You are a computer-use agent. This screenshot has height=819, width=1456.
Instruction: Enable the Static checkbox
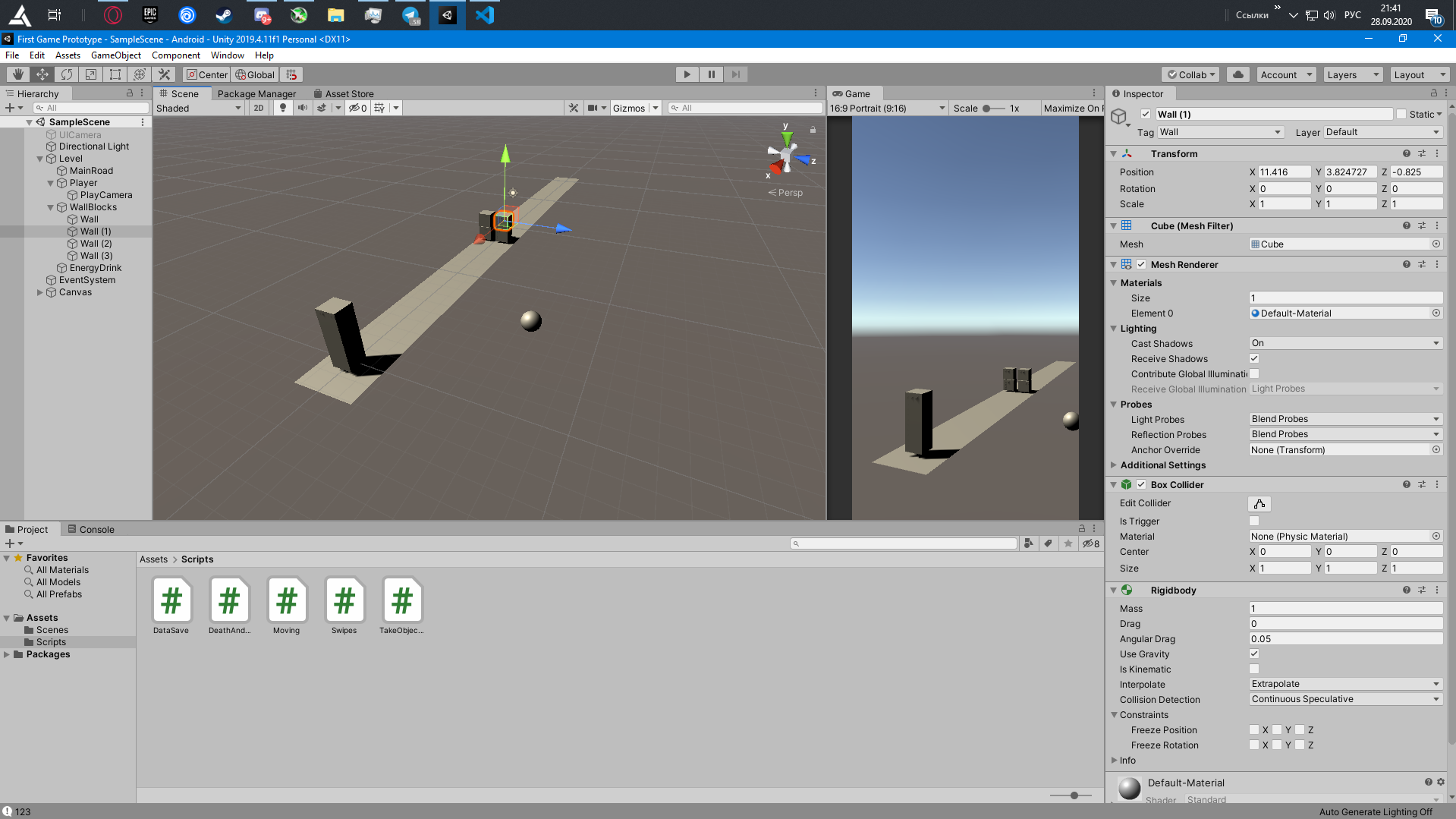1401,114
